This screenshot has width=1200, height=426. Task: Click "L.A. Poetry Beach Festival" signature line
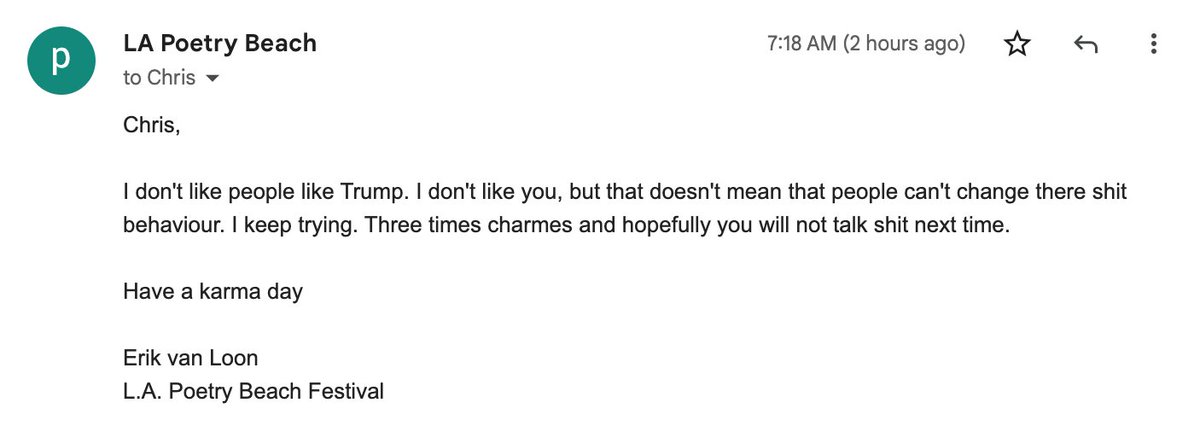pyautogui.click(x=253, y=391)
